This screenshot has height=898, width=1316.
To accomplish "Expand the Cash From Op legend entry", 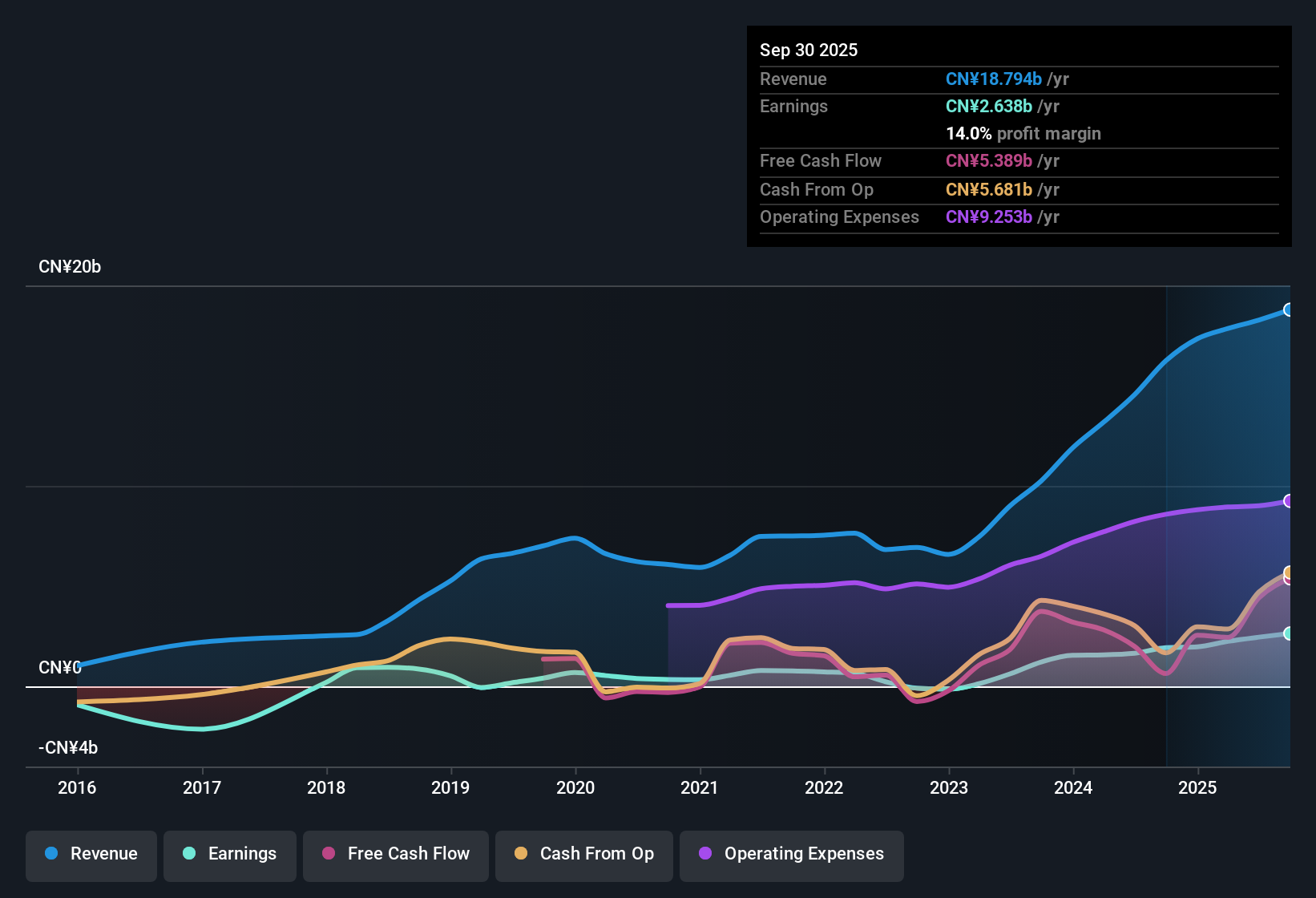I will [583, 854].
